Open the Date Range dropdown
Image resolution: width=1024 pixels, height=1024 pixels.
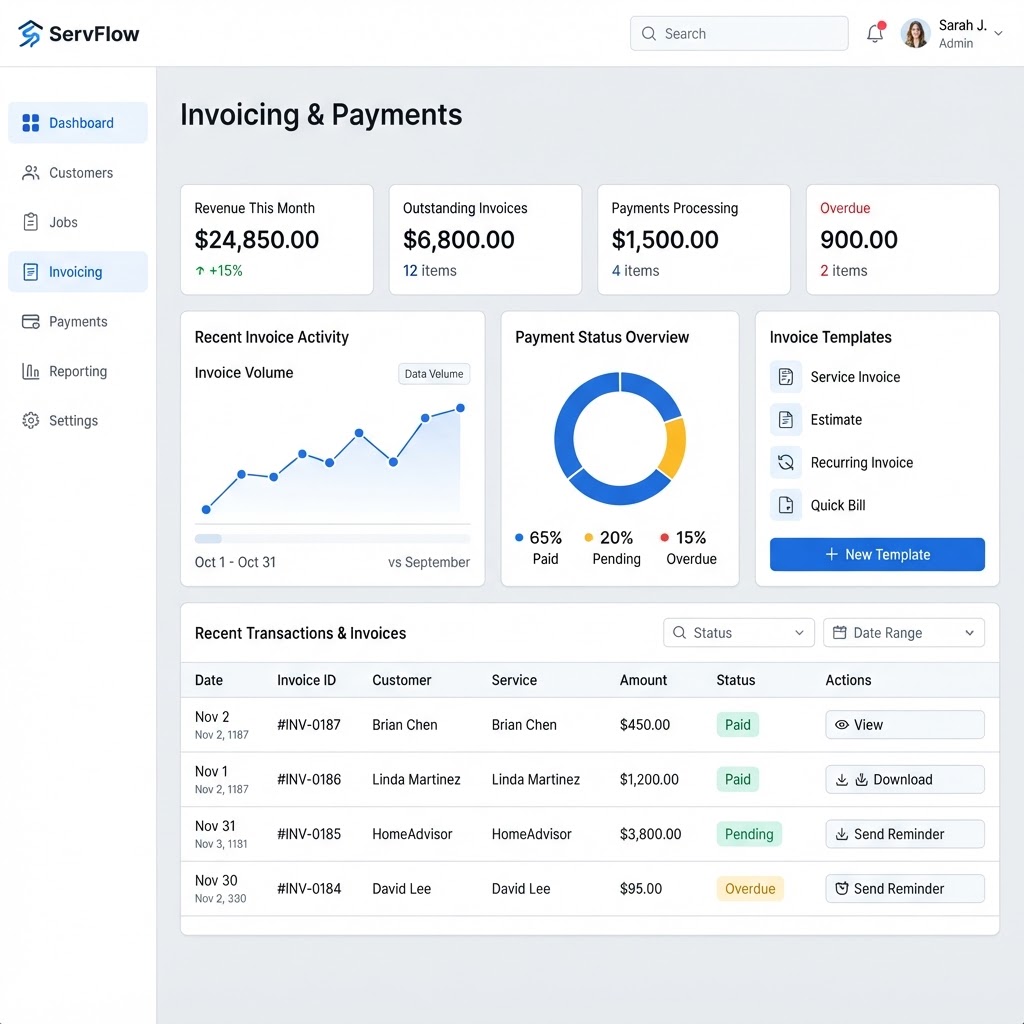904,632
